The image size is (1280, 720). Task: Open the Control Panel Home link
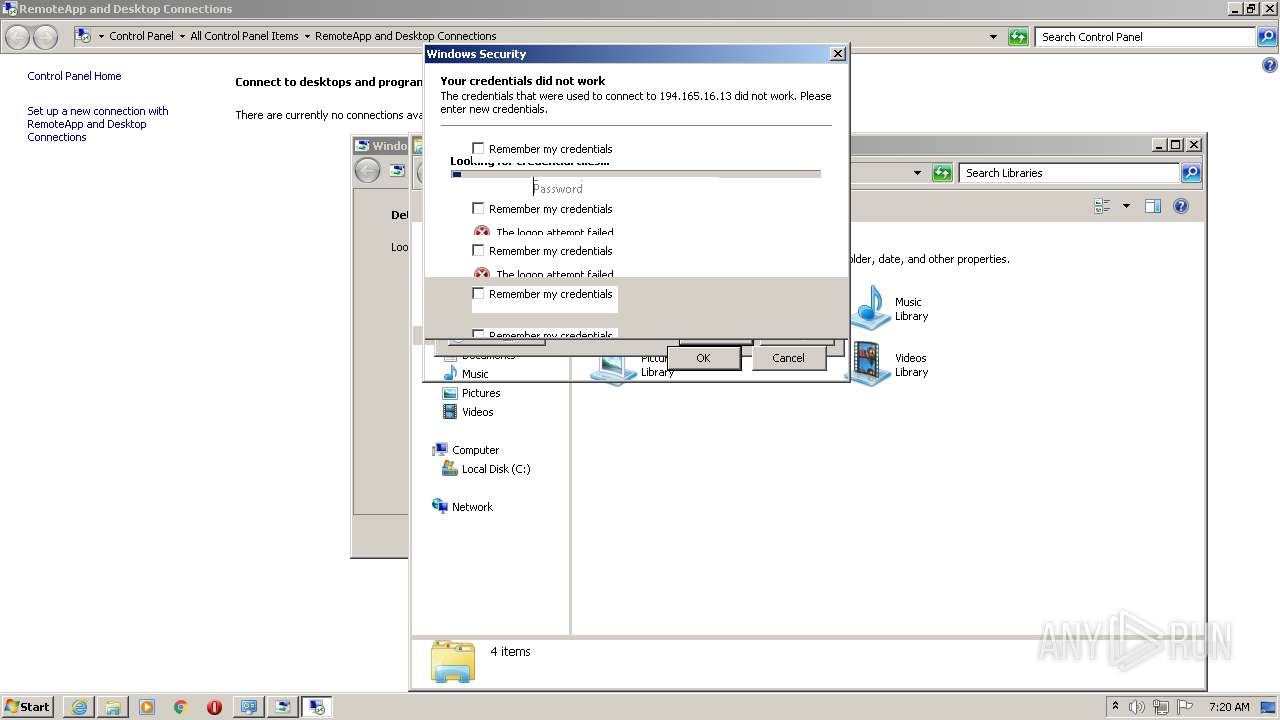(74, 76)
